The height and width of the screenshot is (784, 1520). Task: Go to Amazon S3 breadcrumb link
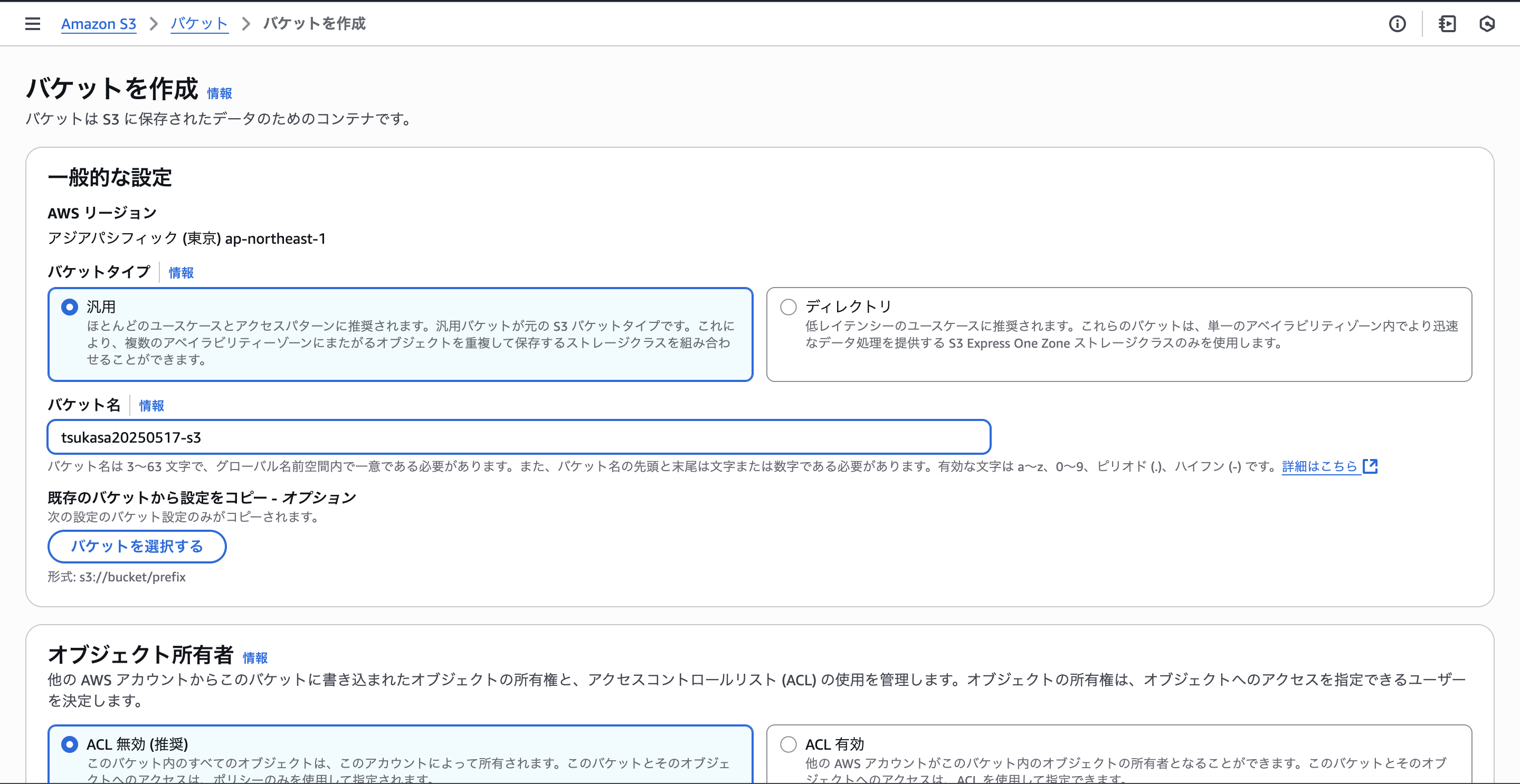tap(99, 24)
